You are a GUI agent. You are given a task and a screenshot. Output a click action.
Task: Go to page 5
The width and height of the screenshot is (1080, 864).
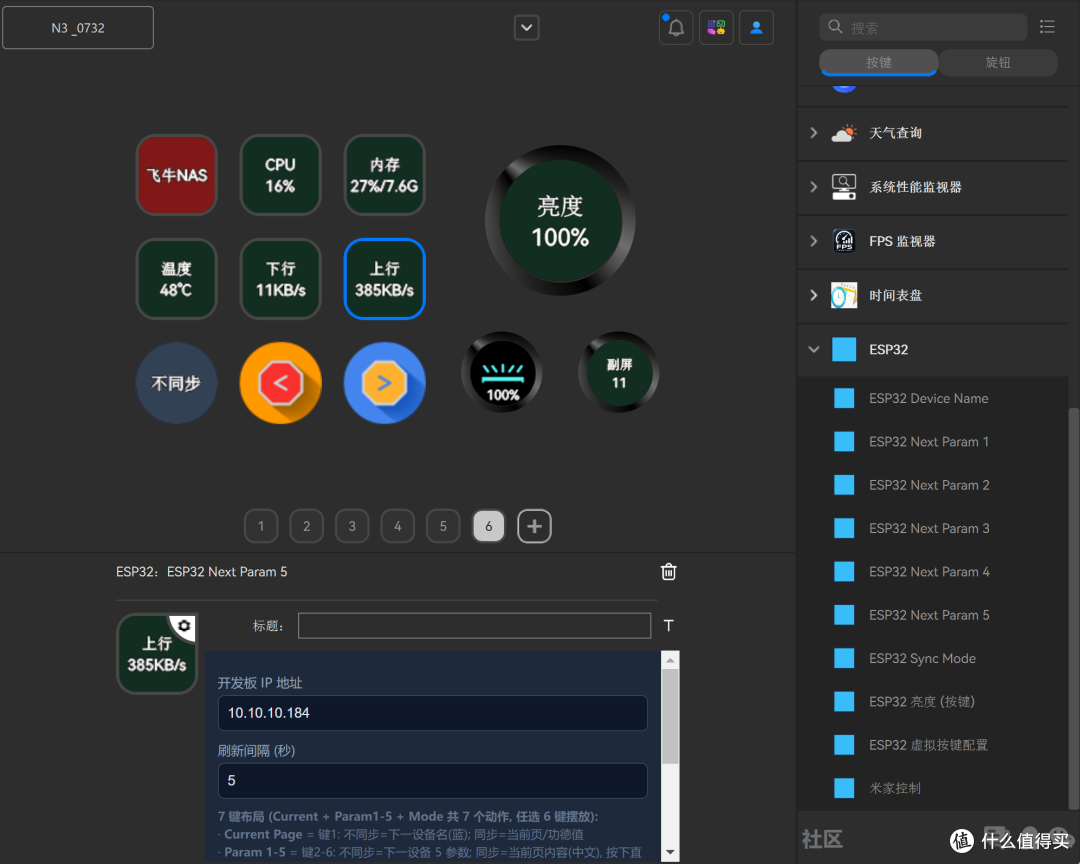pyautogui.click(x=443, y=526)
